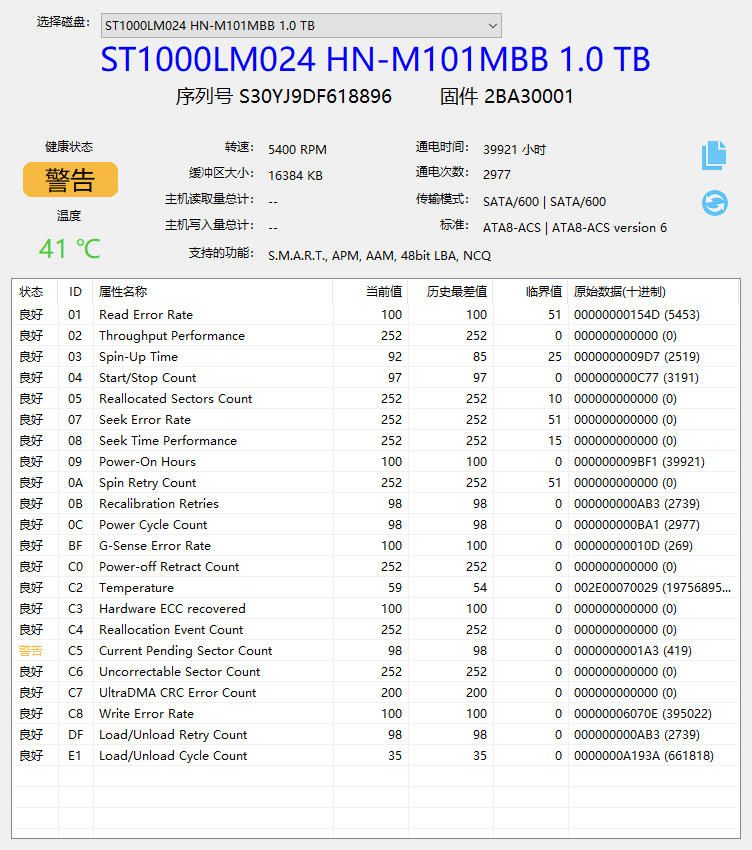Image resolution: width=752 pixels, height=850 pixels.
Task: Select the Current Pending Sector Count row
Action: point(185,651)
